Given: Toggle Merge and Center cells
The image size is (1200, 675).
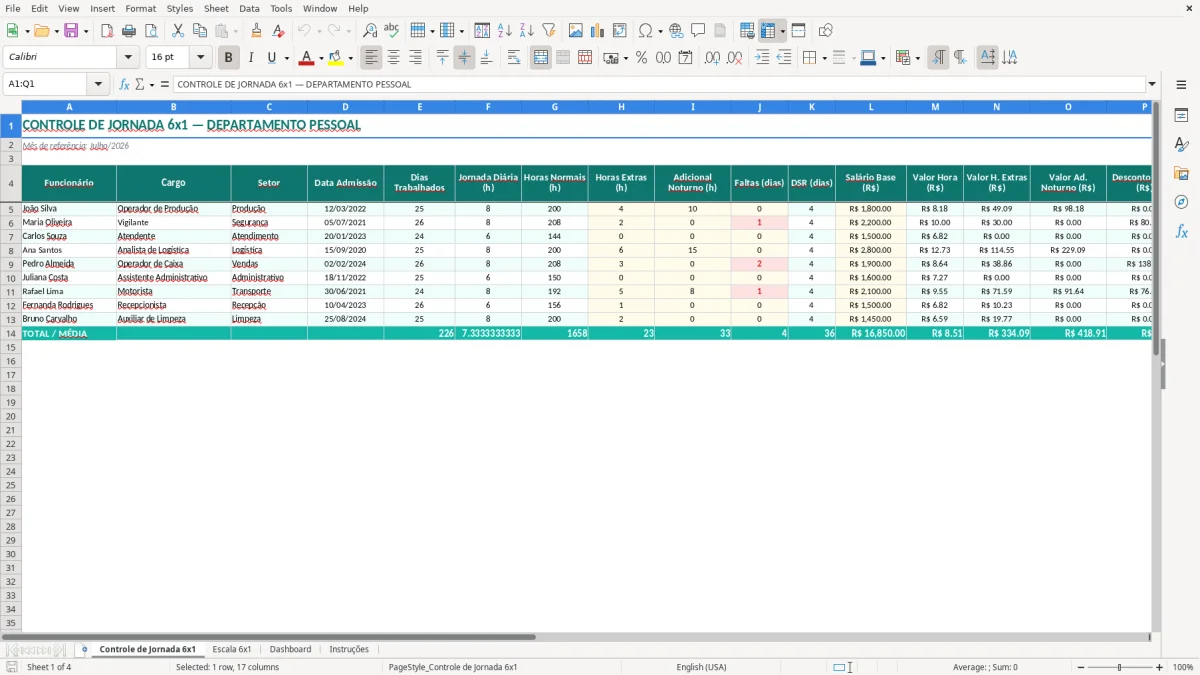Looking at the screenshot, I should pos(541,58).
